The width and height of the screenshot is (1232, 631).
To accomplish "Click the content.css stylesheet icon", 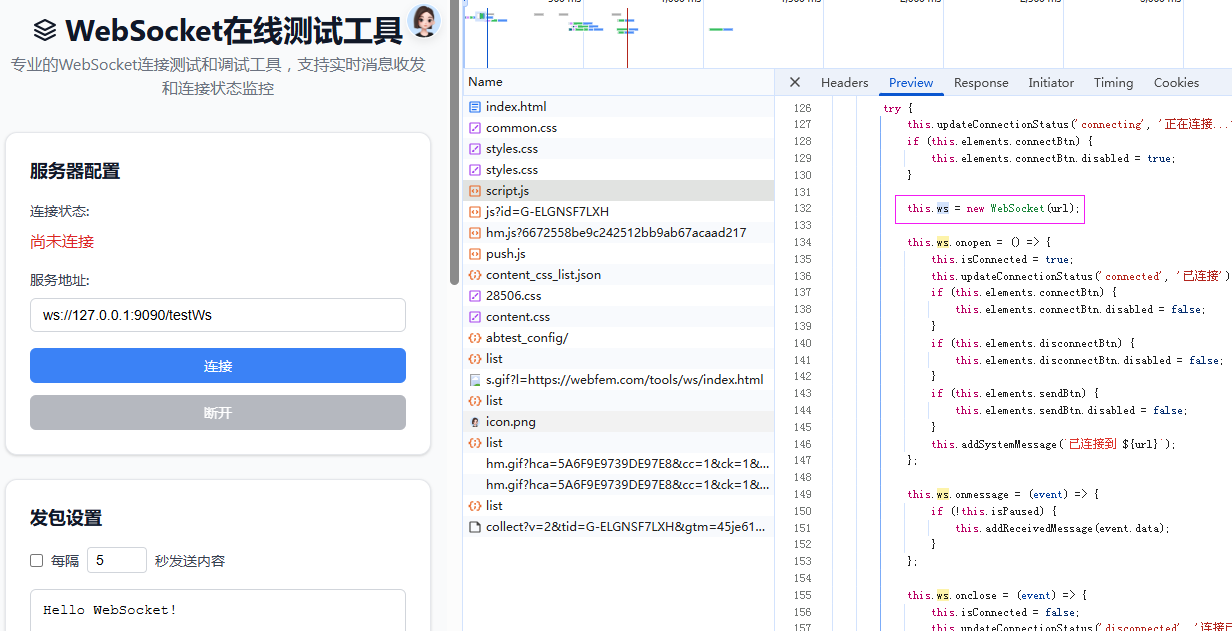I will pyautogui.click(x=475, y=317).
